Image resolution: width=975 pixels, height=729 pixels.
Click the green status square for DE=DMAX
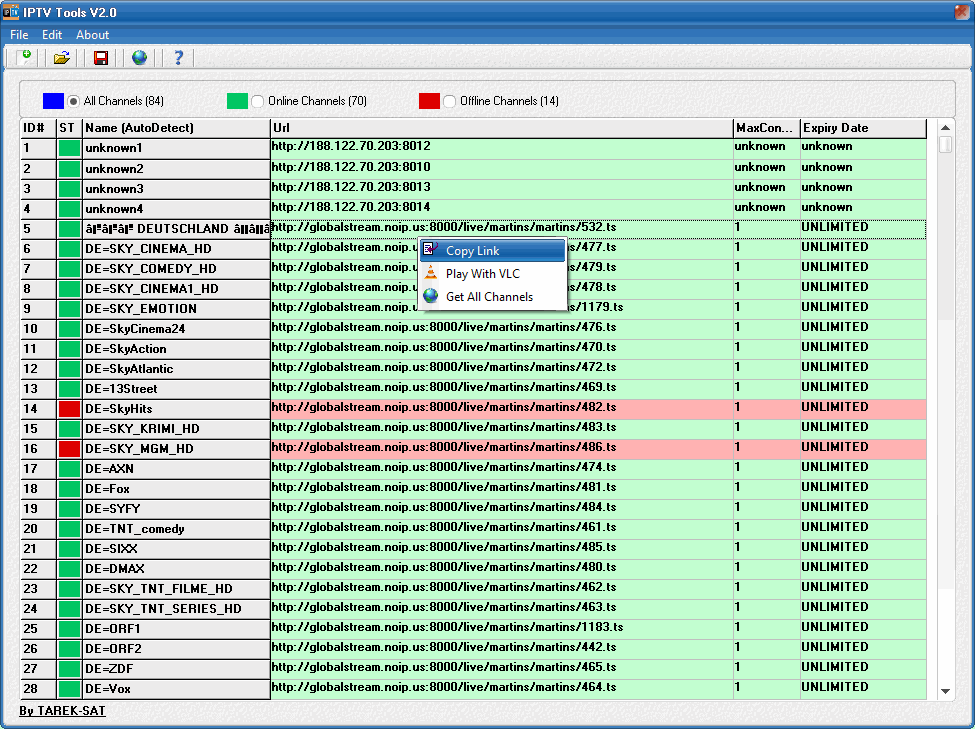click(x=69, y=569)
